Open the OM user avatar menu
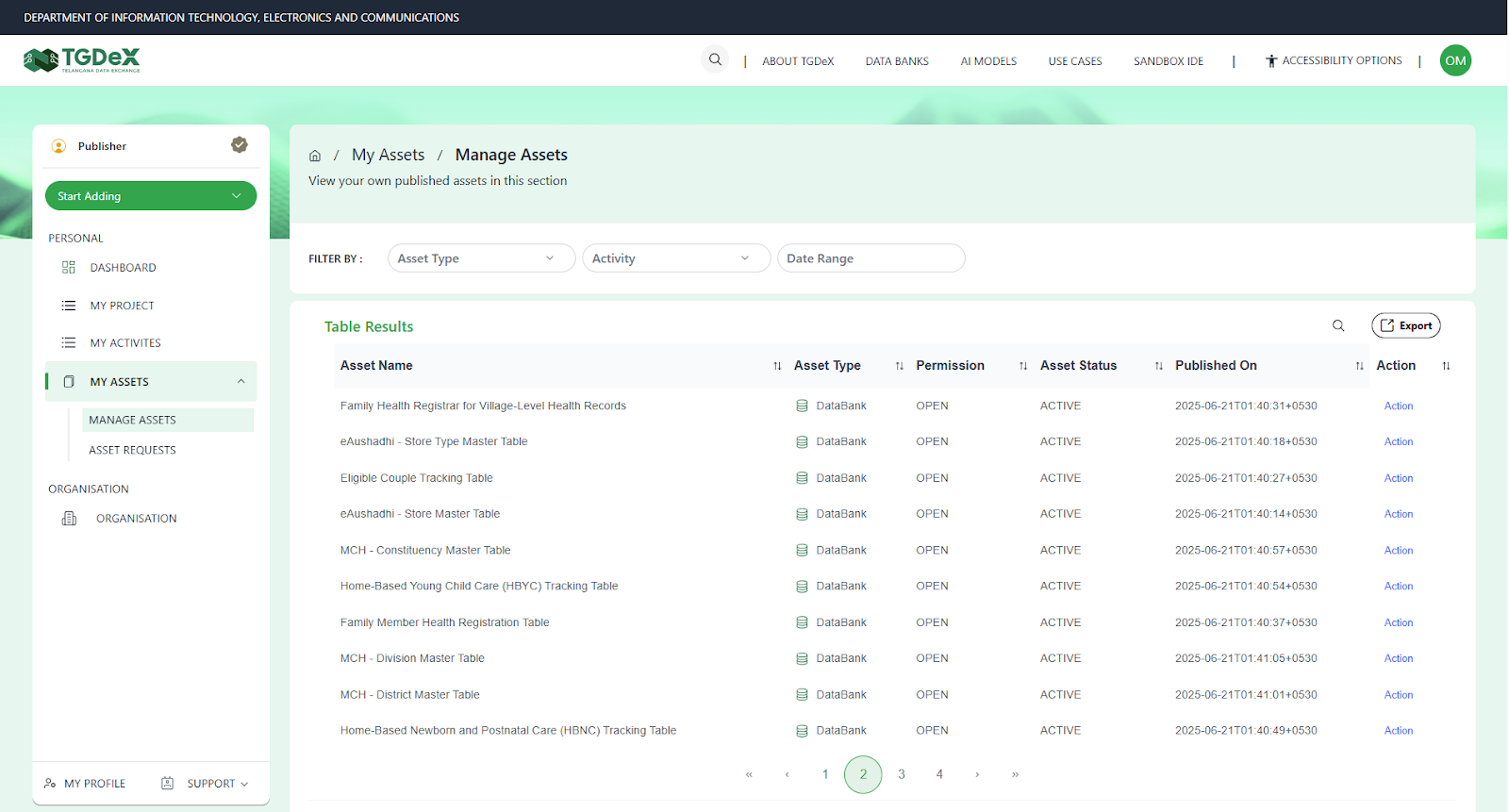This screenshot has width=1509, height=812. pos(1455,61)
